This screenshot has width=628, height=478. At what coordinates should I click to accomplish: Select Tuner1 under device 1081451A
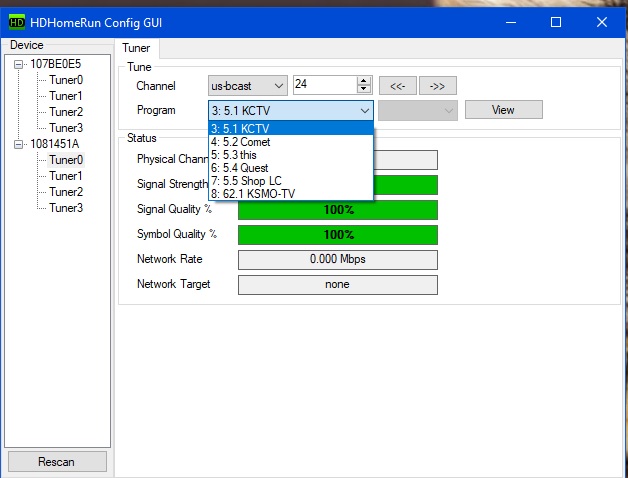pos(66,176)
